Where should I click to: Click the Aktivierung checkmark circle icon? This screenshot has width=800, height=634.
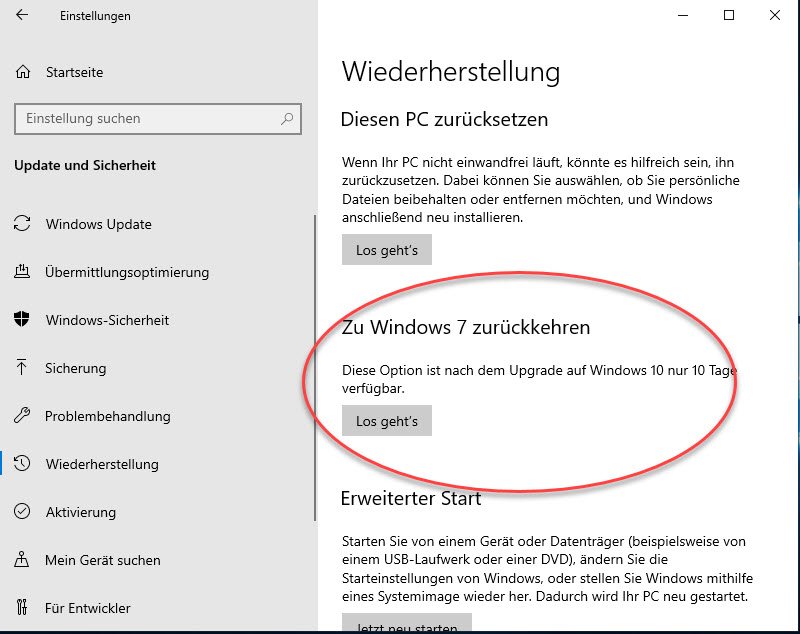click(x=22, y=511)
